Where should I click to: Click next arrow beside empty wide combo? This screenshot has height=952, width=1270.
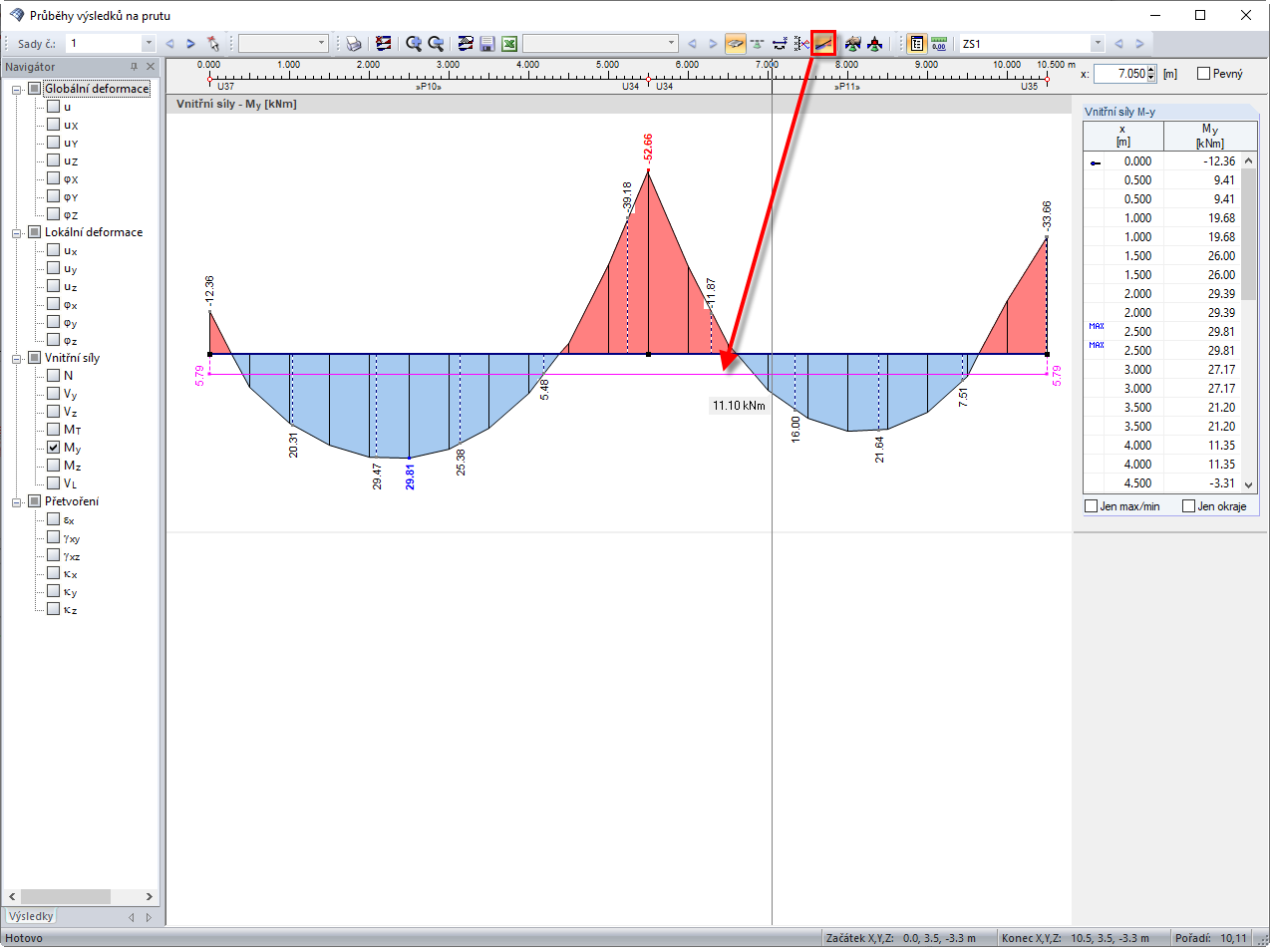[x=713, y=44]
